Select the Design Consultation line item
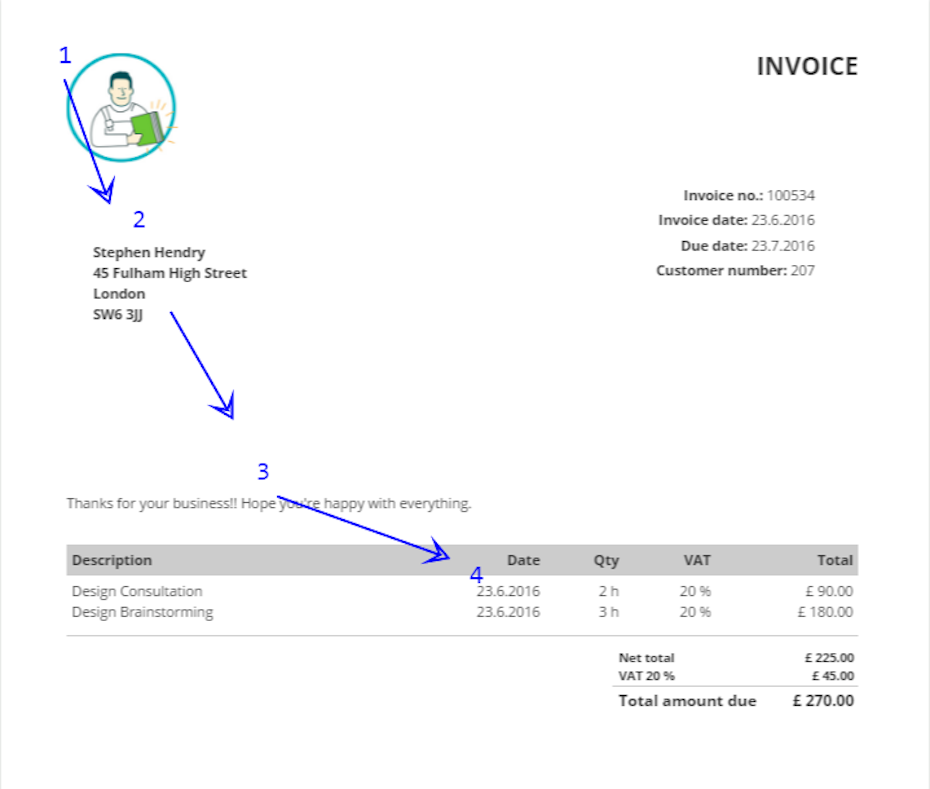 click(137, 592)
